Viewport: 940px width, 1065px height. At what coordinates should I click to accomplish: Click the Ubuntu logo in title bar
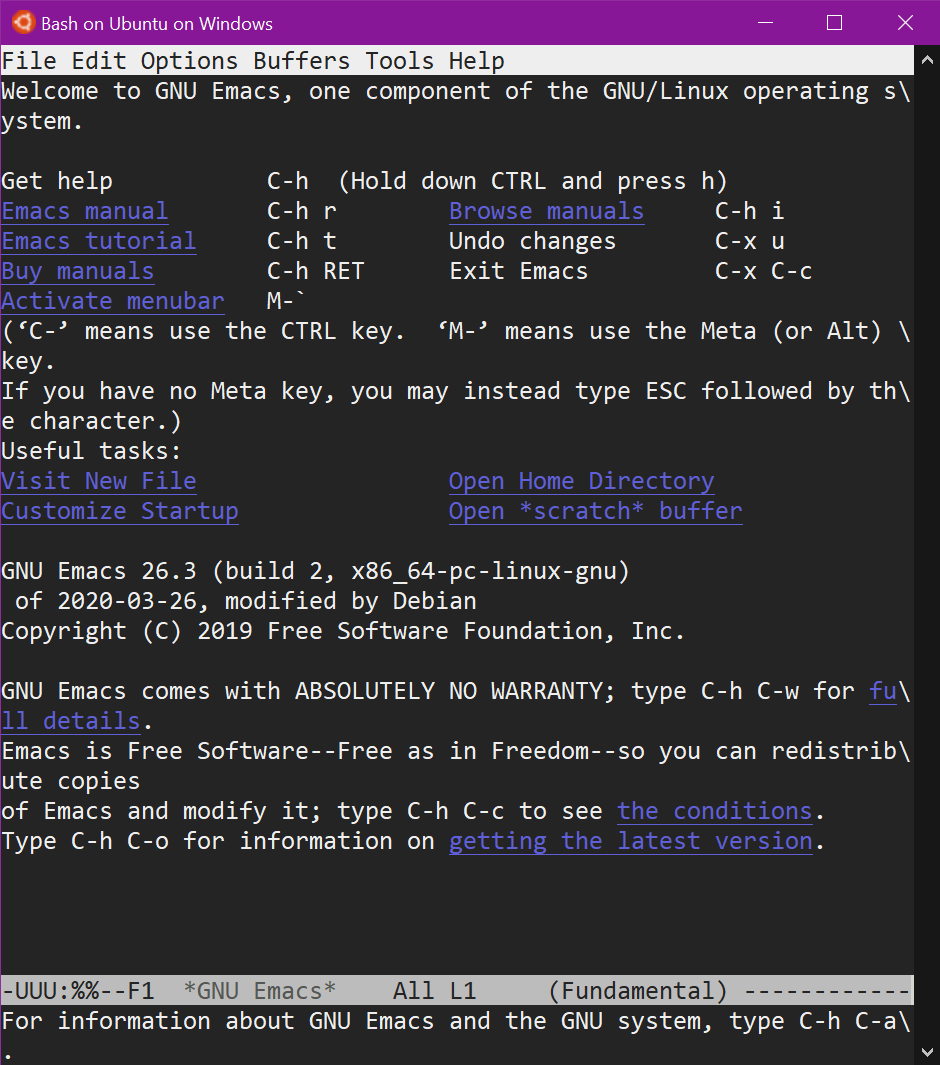click(23, 22)
